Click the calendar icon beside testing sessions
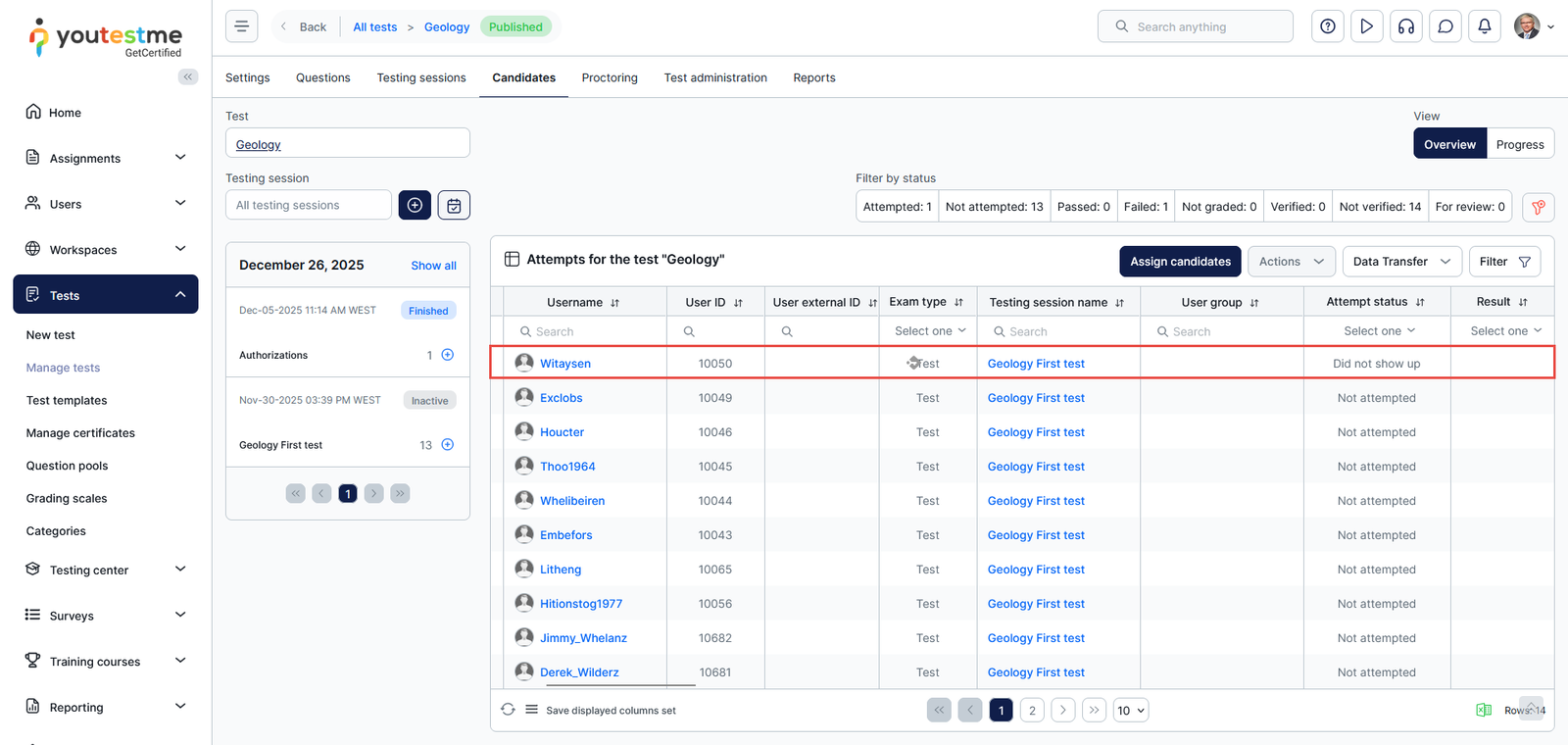The height and width of the screenshot is (745, 1568). [x=454, y=205]
